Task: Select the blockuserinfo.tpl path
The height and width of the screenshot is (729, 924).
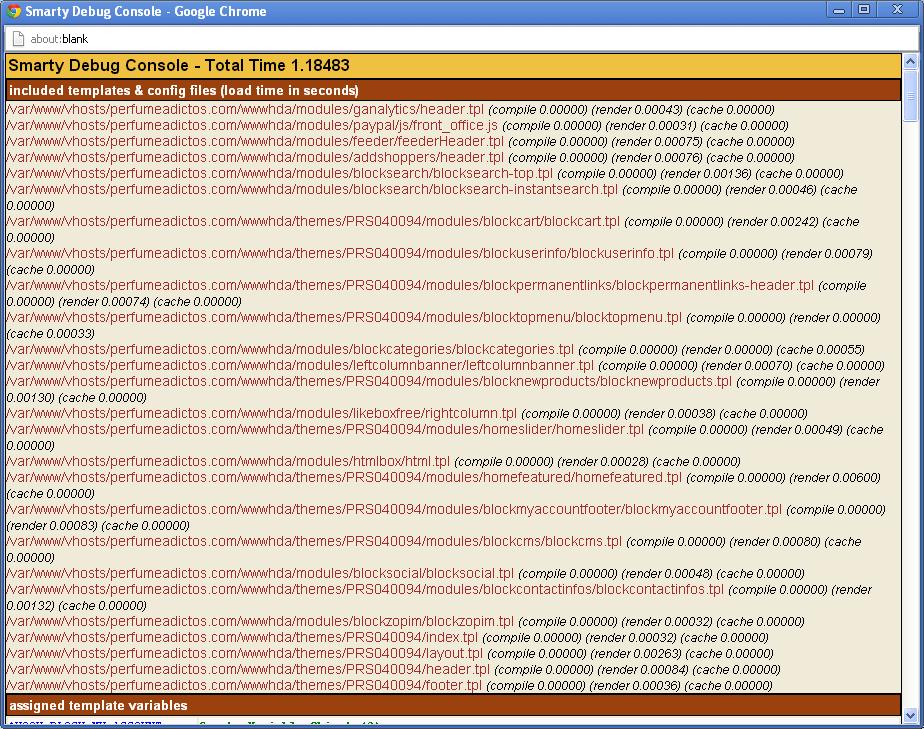Action: [x=339, y=253]
